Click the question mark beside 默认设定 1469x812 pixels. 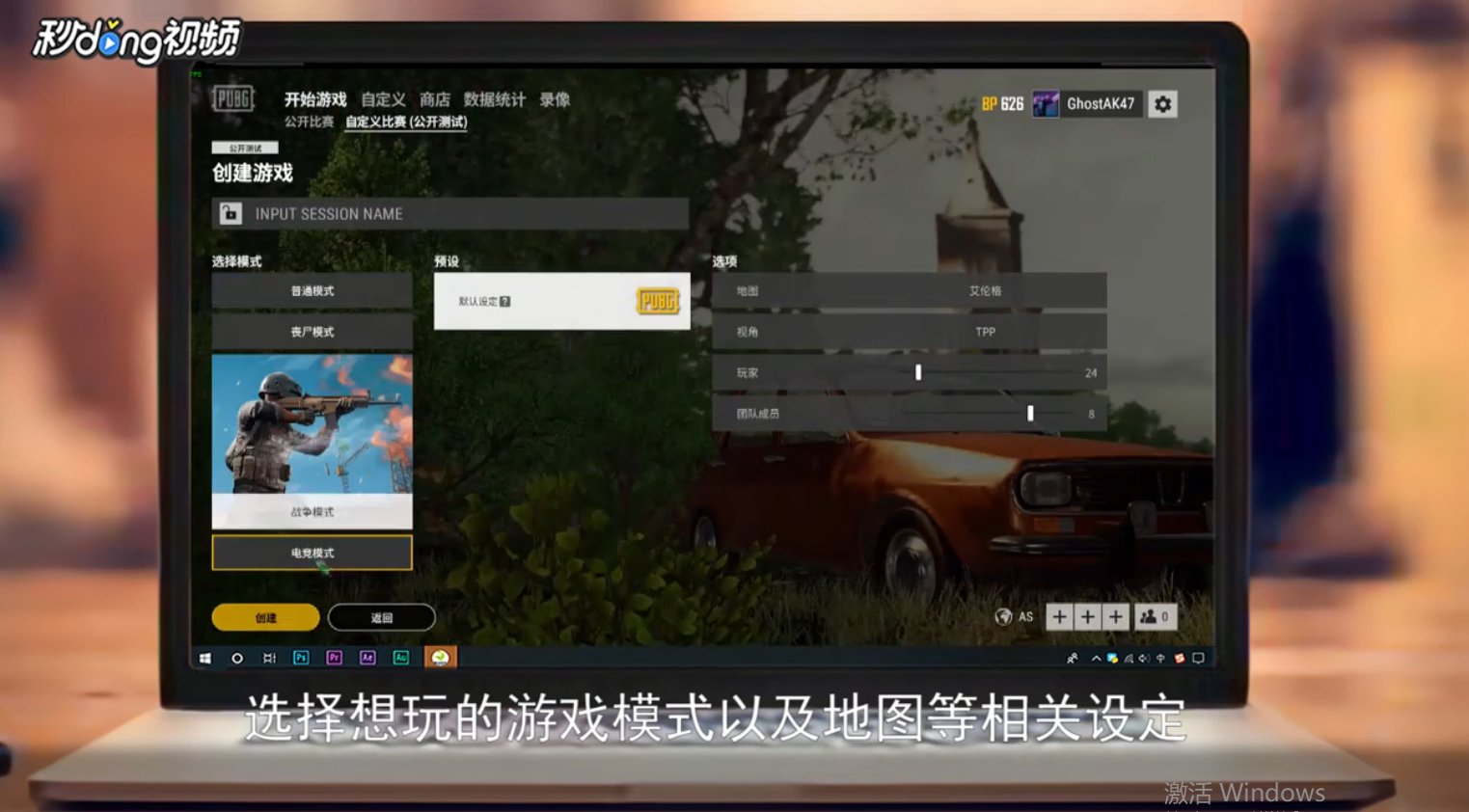pyautogui.click(x=504, y=301)
